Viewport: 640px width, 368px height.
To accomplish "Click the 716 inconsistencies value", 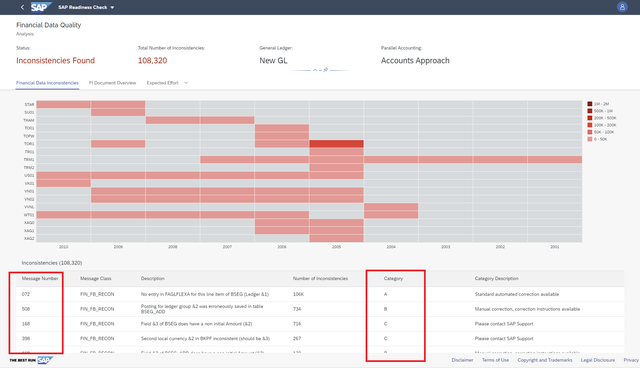I will (x=297, y=324).
